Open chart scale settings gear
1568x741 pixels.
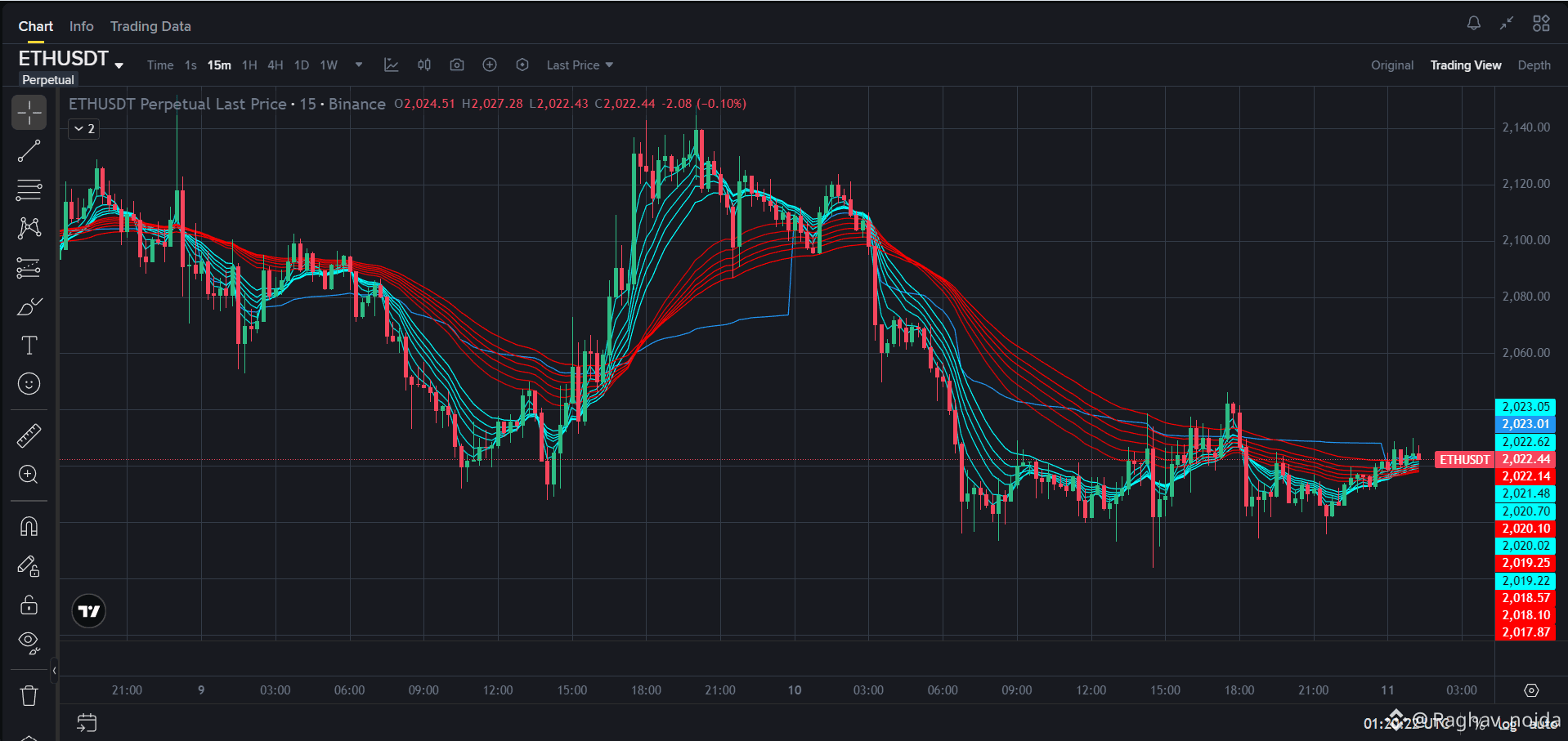click(1531, 690)
